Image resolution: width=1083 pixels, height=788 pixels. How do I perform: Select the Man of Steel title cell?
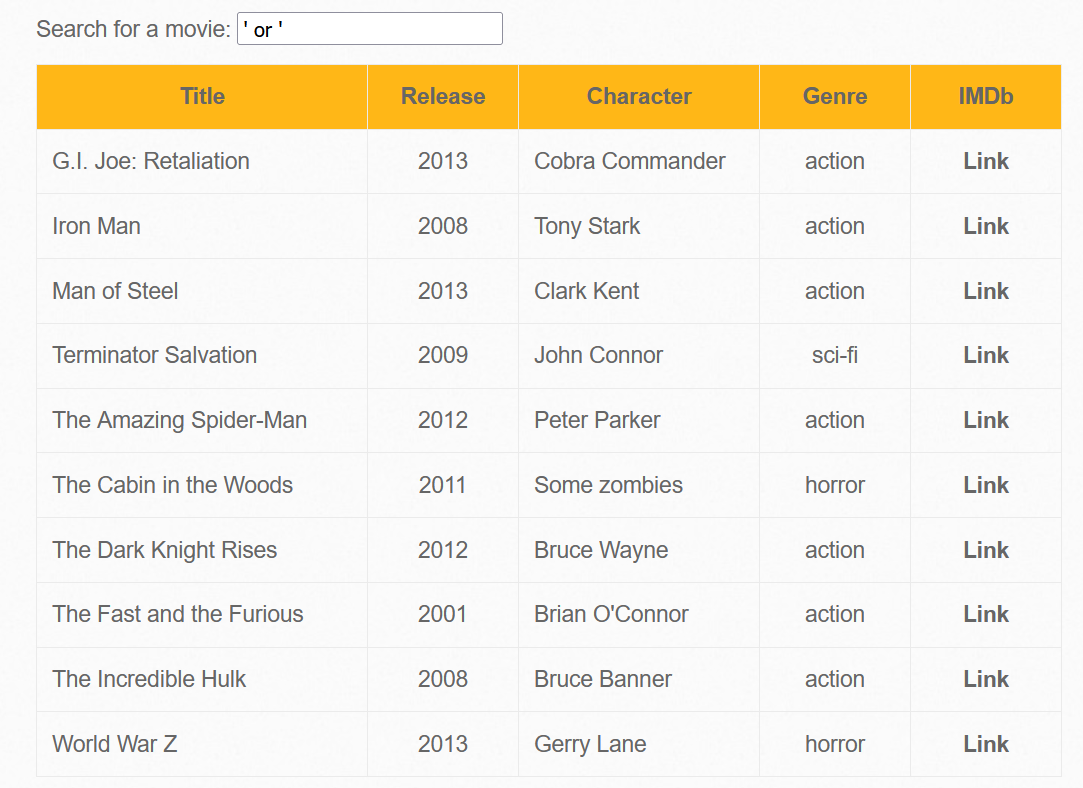[x=202, y=291]
